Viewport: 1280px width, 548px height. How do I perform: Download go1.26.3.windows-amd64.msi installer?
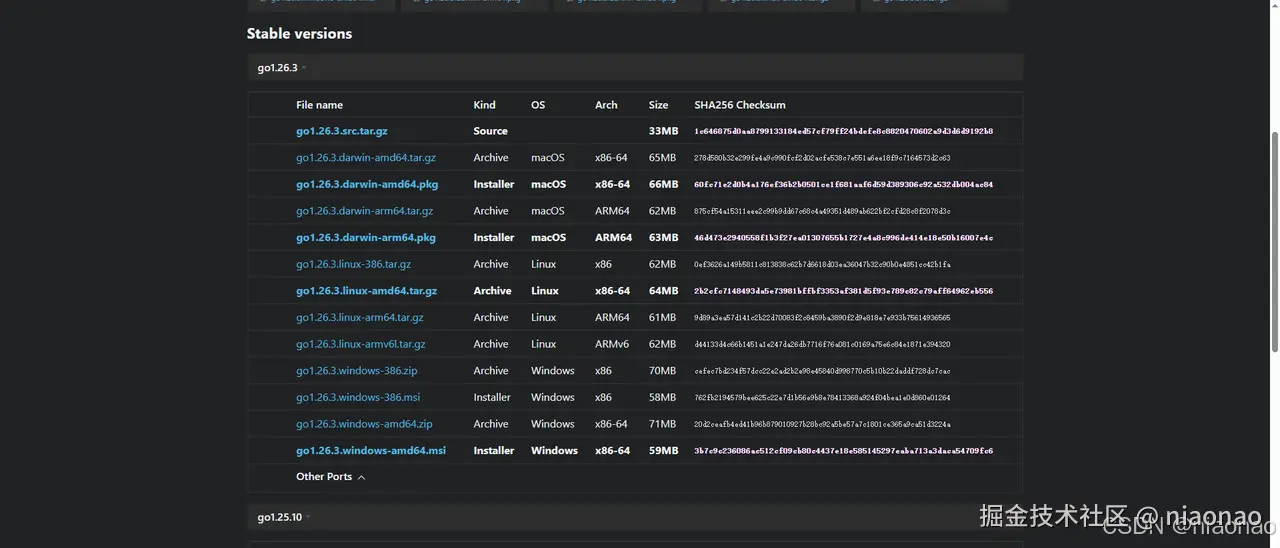pos(371,451)
